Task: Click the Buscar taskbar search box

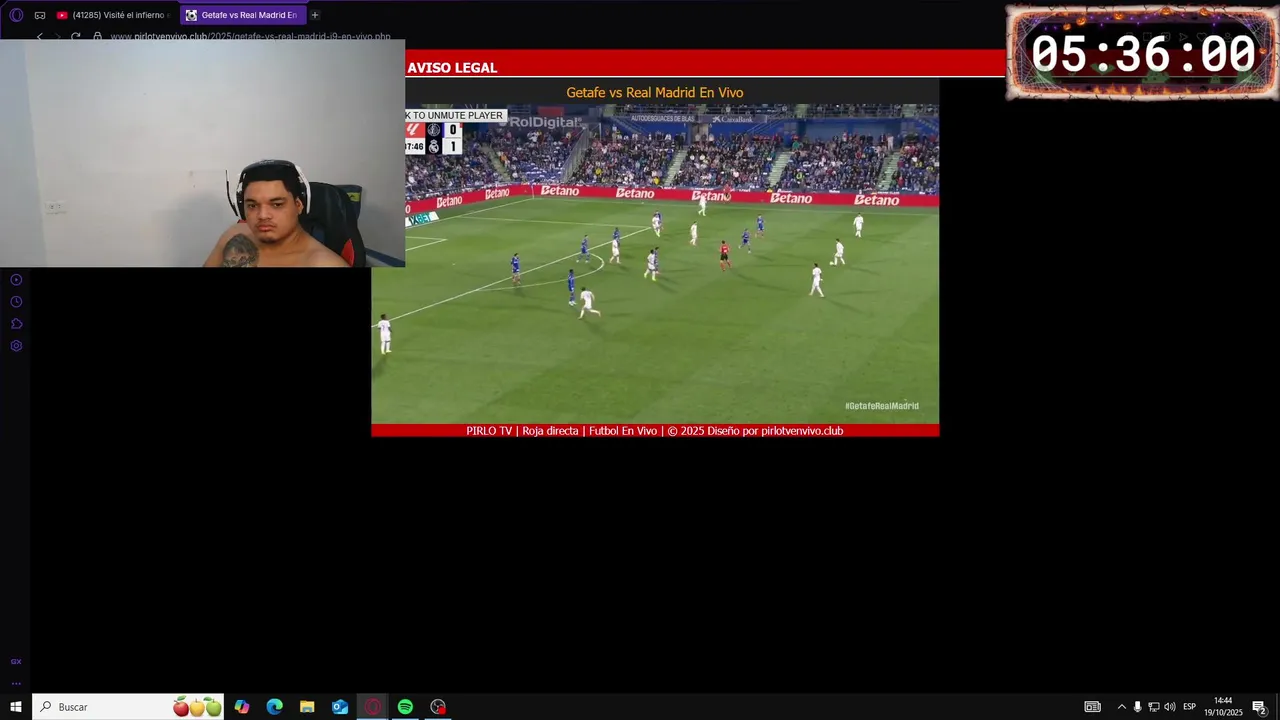Action: (129, 707)
